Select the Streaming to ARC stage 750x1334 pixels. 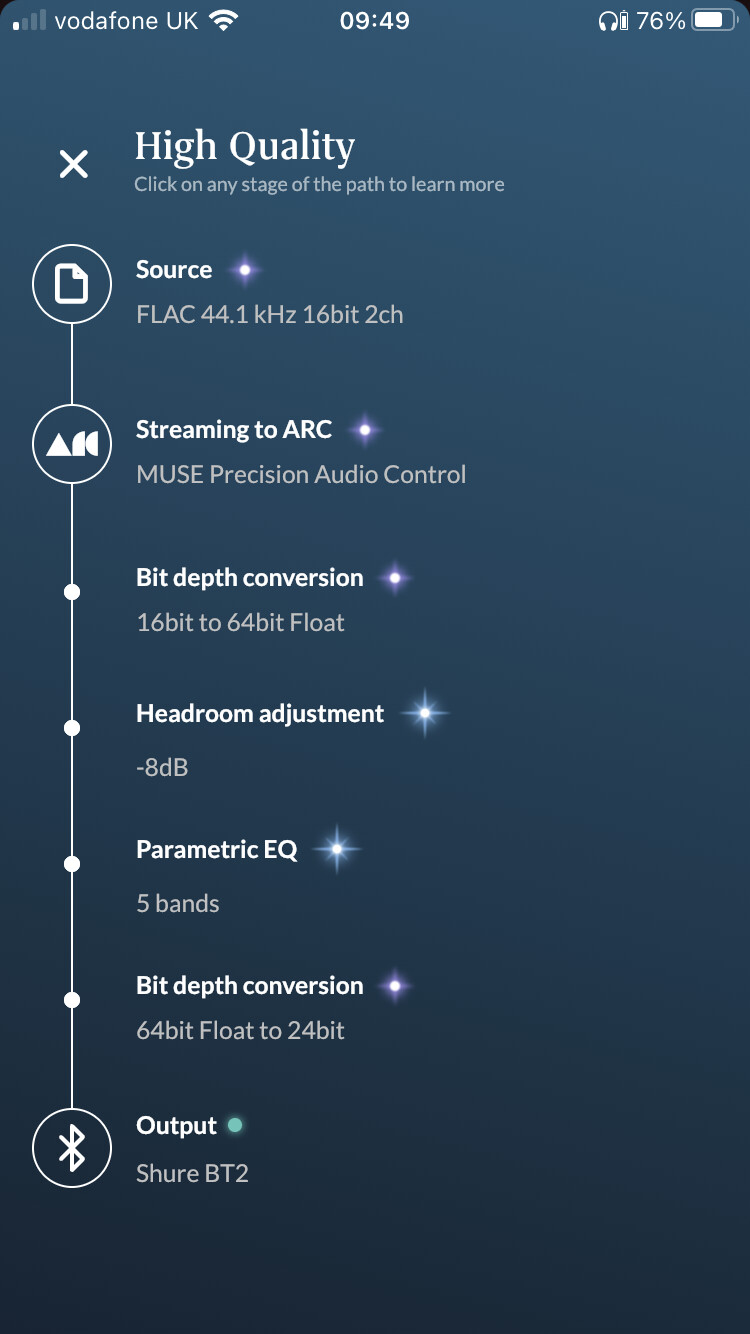click(x=234, y=430)
